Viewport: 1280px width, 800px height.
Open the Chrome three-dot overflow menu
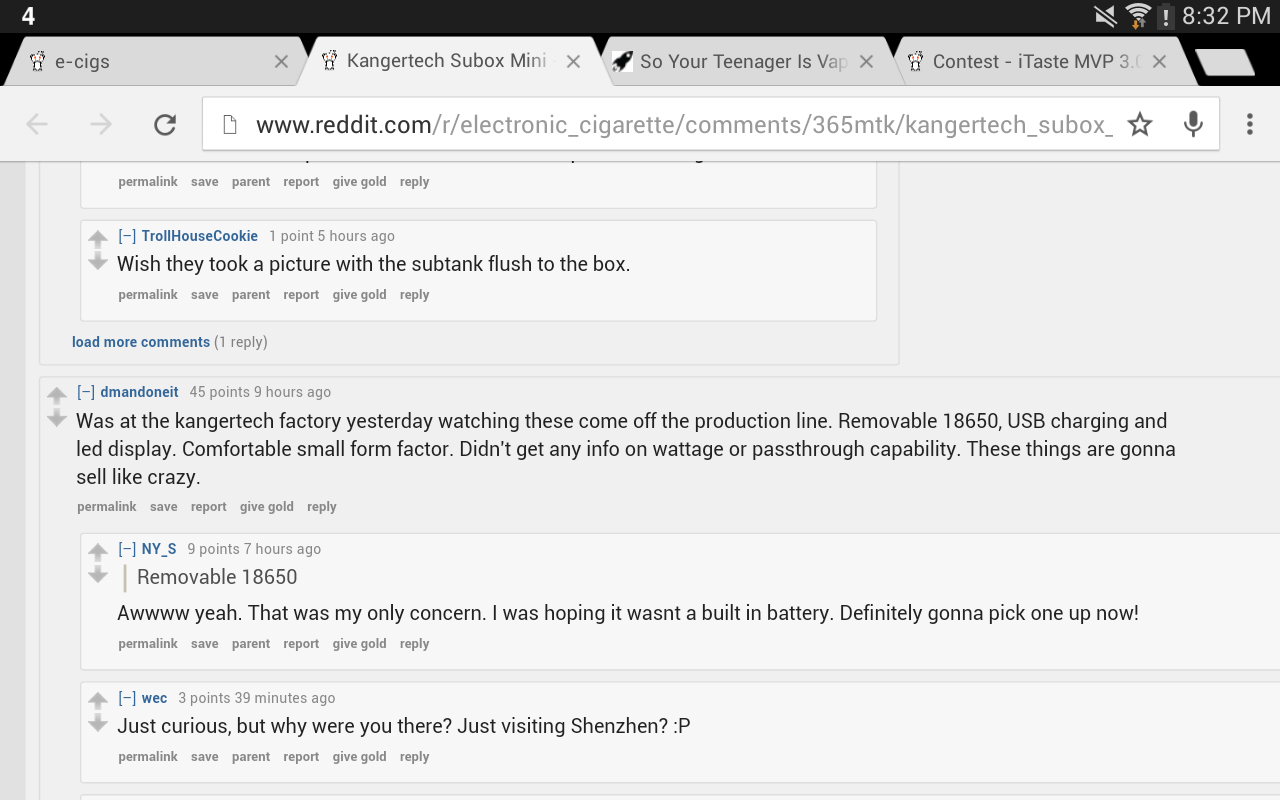pos(1249,124)
